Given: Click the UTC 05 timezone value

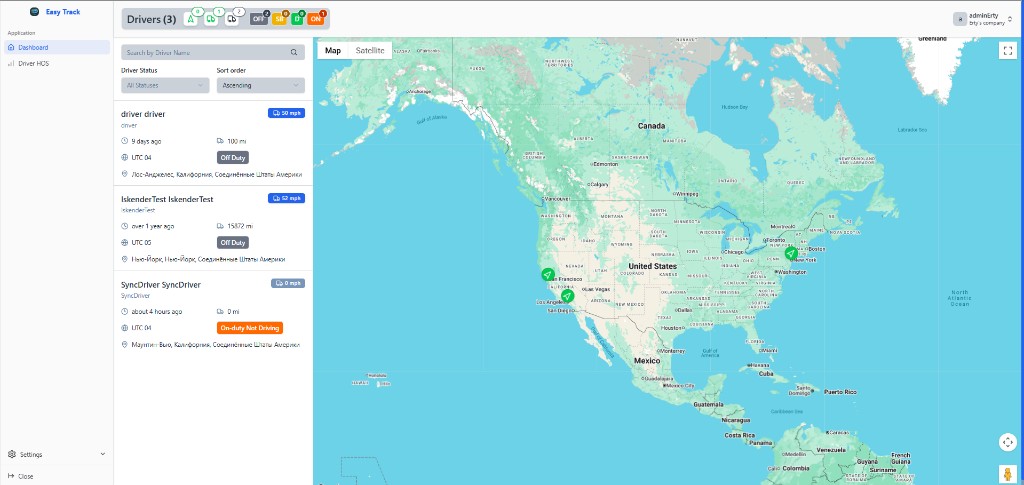Looking at the screenshot, I should (x=142, y=242).
